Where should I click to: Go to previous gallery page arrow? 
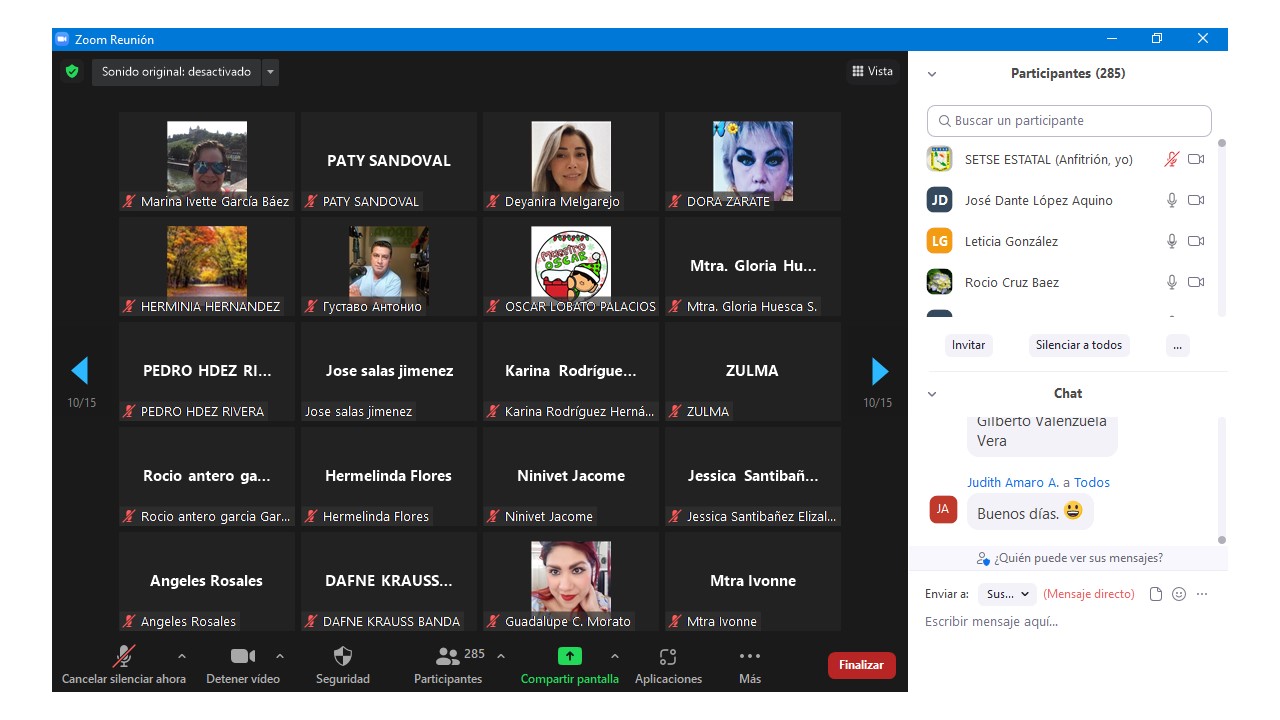tap(80, 371)
